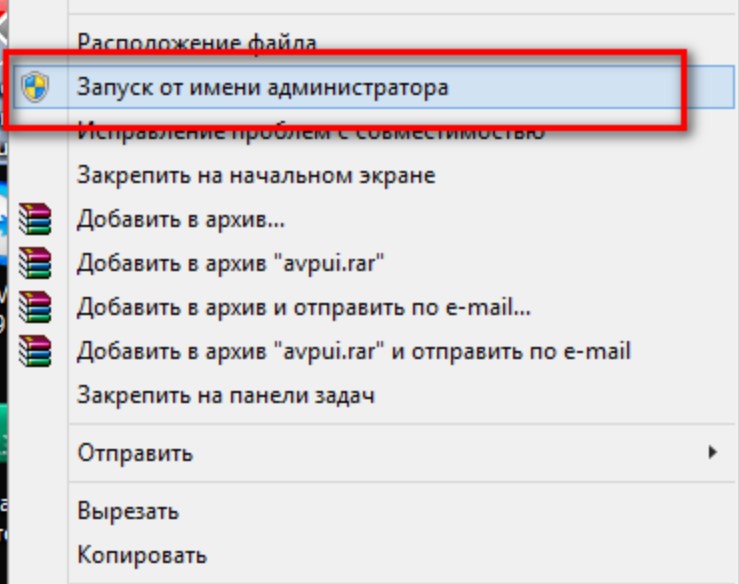Image resolution: width=739 pixels, height=584 pixels.
Task: Select 'Вырезать' from context menu
Action: click(128, 511)
